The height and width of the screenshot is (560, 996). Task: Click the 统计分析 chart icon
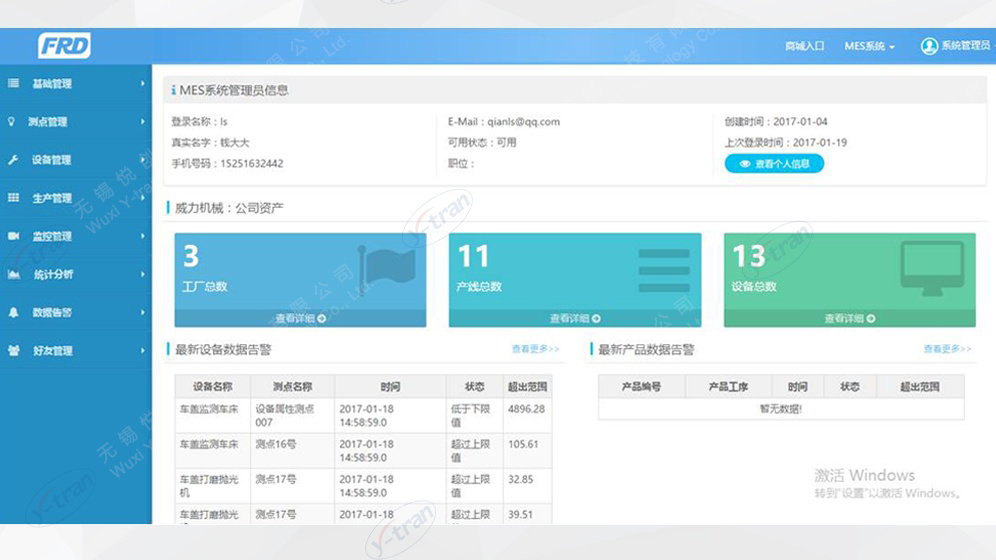(13, 274)
